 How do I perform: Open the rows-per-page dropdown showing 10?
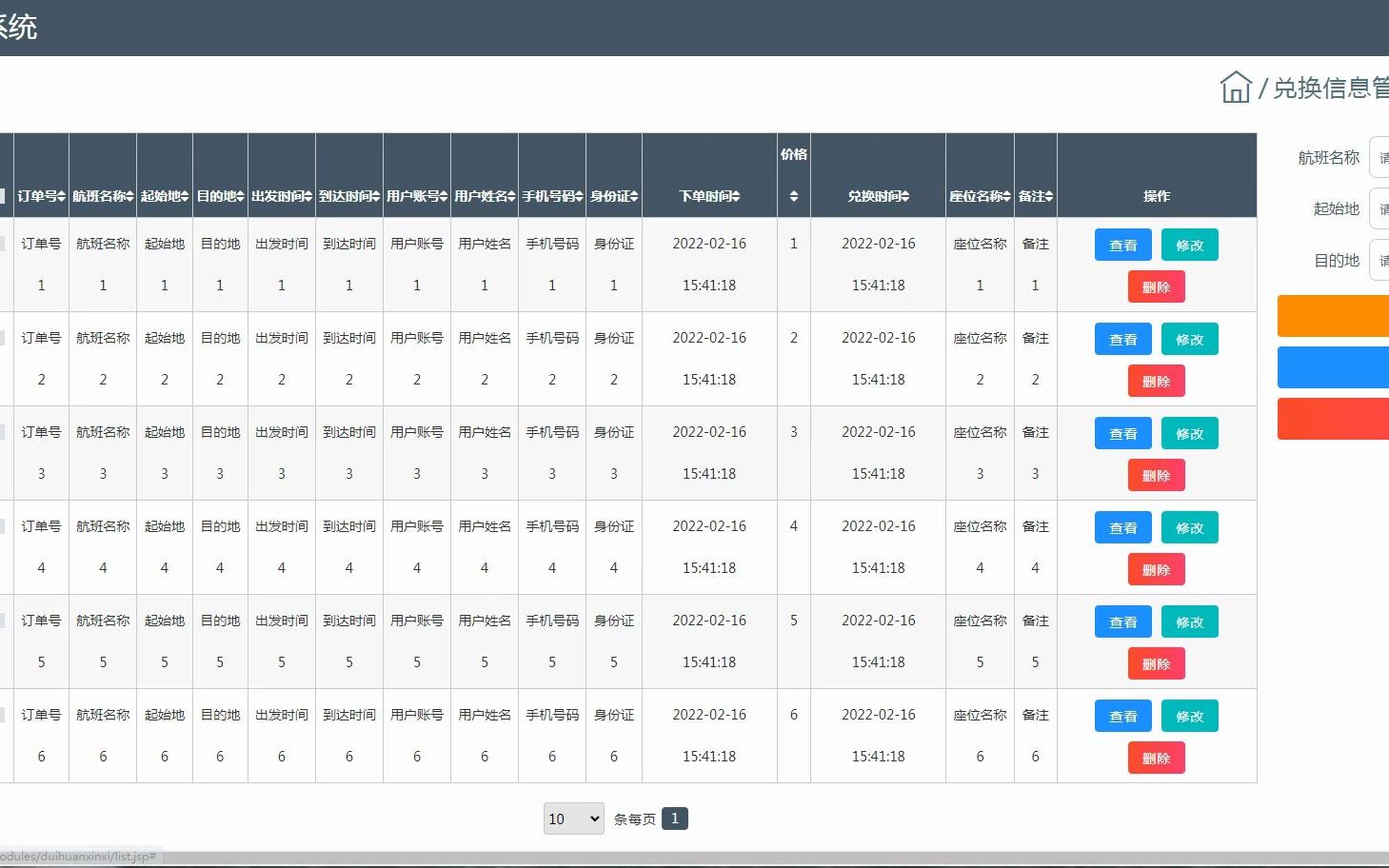point(573,819)
